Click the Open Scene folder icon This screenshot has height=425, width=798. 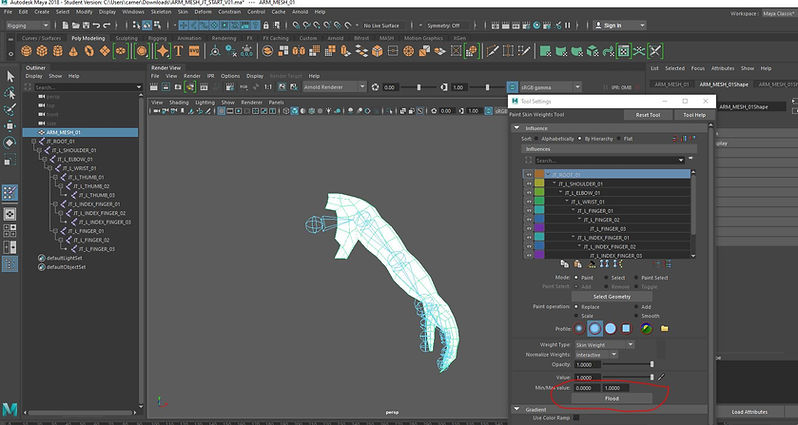75,25
